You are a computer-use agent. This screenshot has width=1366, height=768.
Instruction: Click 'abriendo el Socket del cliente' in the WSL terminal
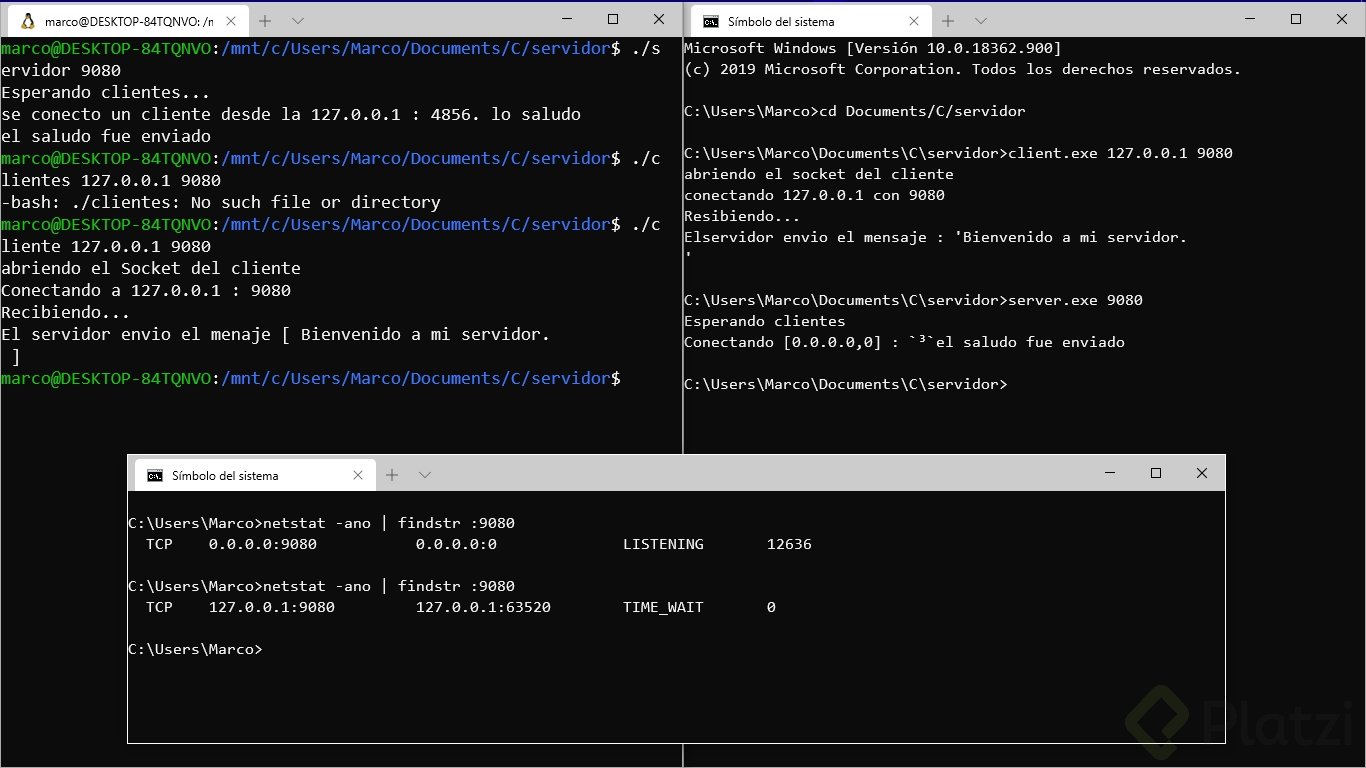coord(151,268)
